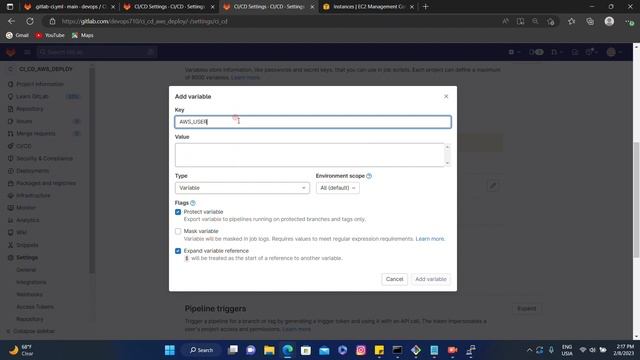Open Snippets in the sidebar
Screen dimensions: 640x360
pyautogui.click(x=27, y=245)
